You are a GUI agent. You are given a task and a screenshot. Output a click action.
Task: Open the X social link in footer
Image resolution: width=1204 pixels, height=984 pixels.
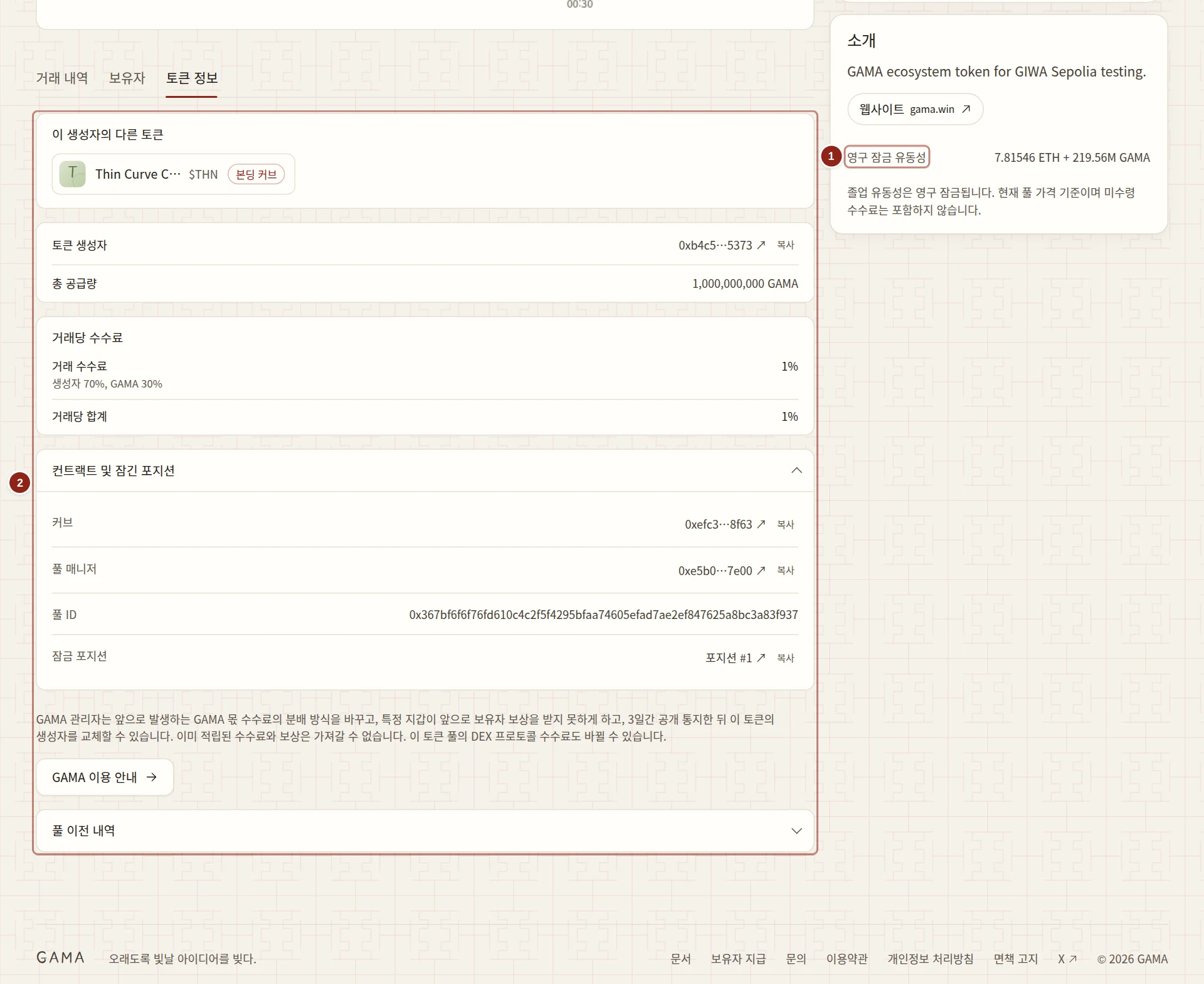tap(1067, 959)
